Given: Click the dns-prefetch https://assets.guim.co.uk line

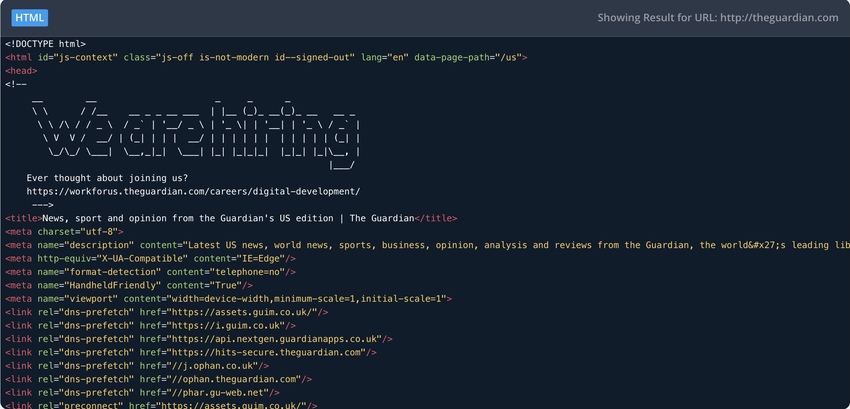Looking at the screenshot, I should (x=166, y=312).
